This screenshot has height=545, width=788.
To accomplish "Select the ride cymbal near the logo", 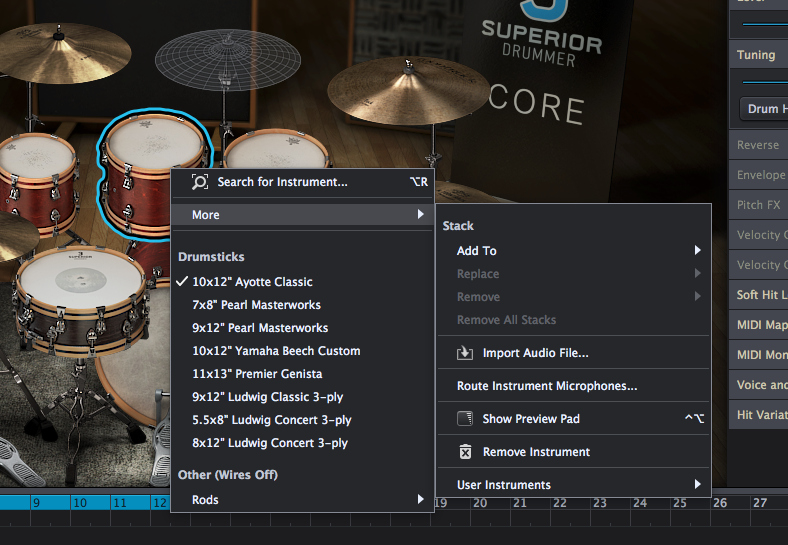I will tap(407, 90).
